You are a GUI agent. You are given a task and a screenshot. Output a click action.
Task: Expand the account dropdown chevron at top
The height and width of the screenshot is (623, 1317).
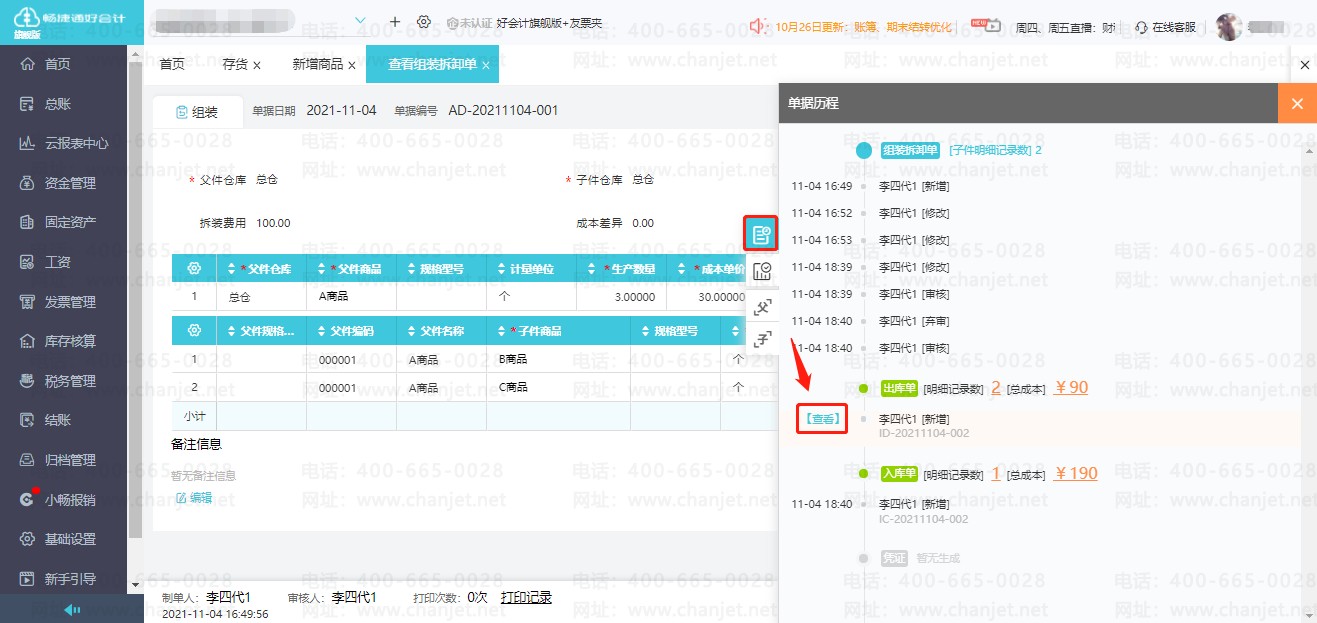coord(360,20)
